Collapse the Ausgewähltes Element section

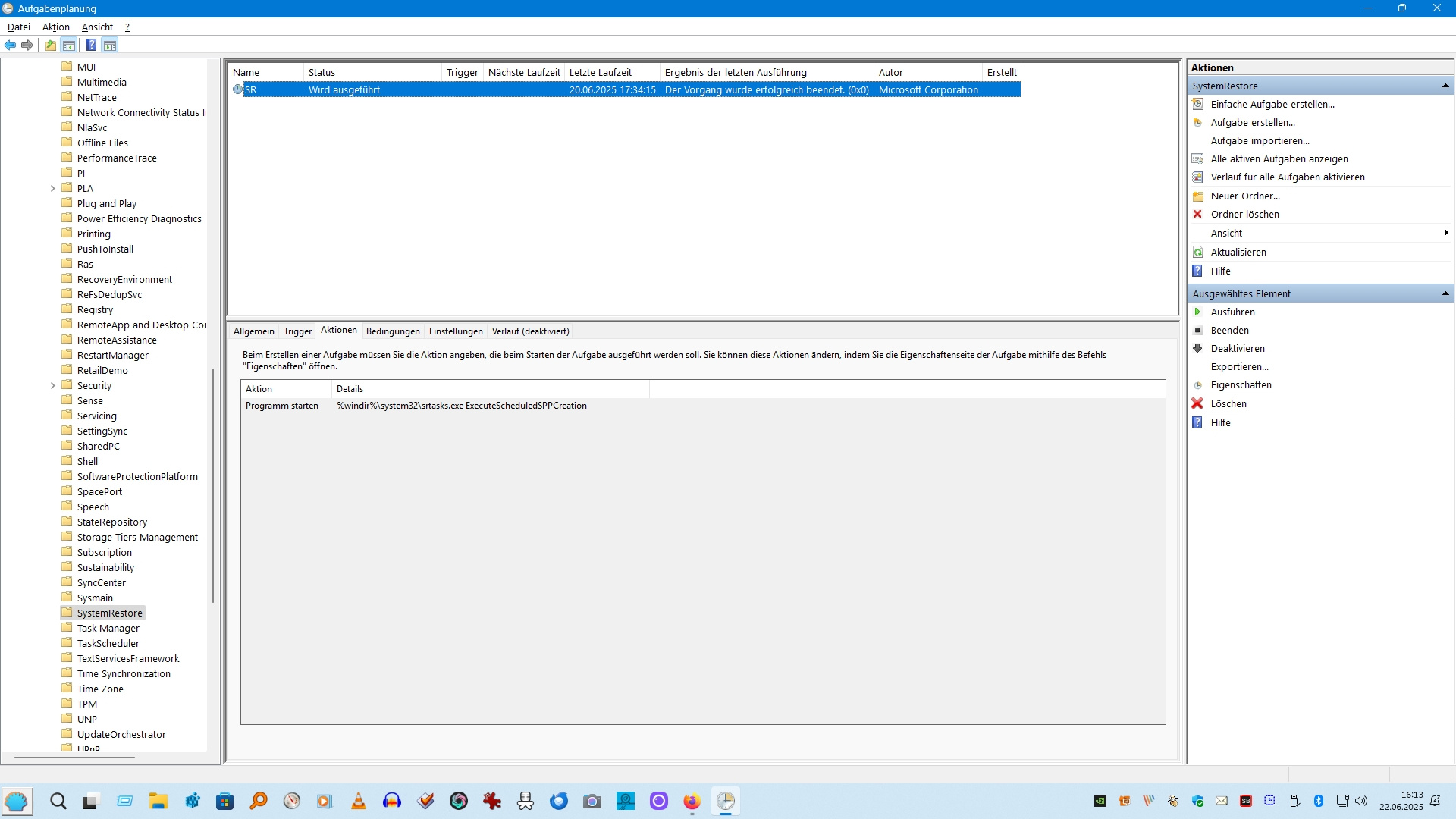[1445, 294]
